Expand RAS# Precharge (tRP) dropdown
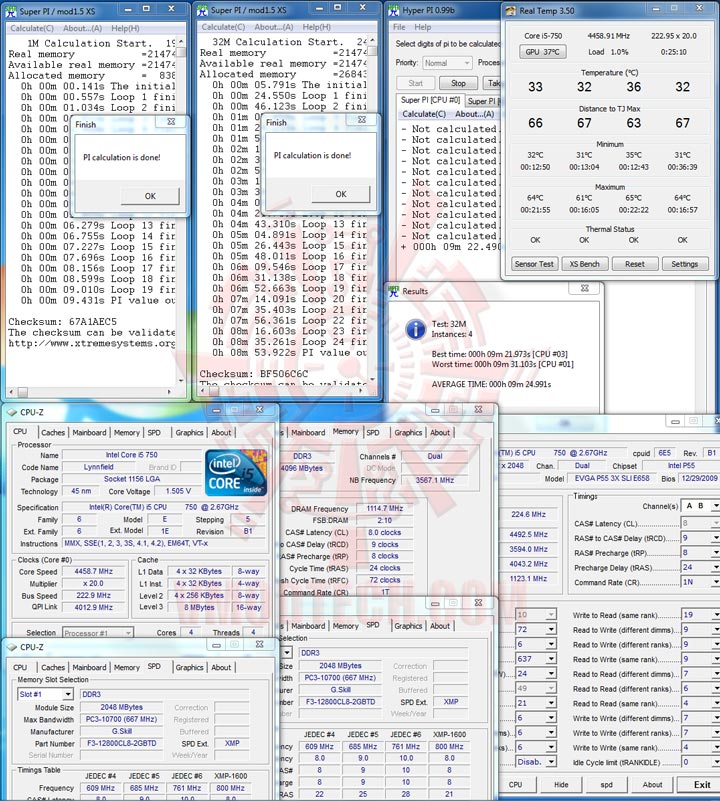This screenshot has height=801, width=720. pyautogui.click(x=715, y=553)
